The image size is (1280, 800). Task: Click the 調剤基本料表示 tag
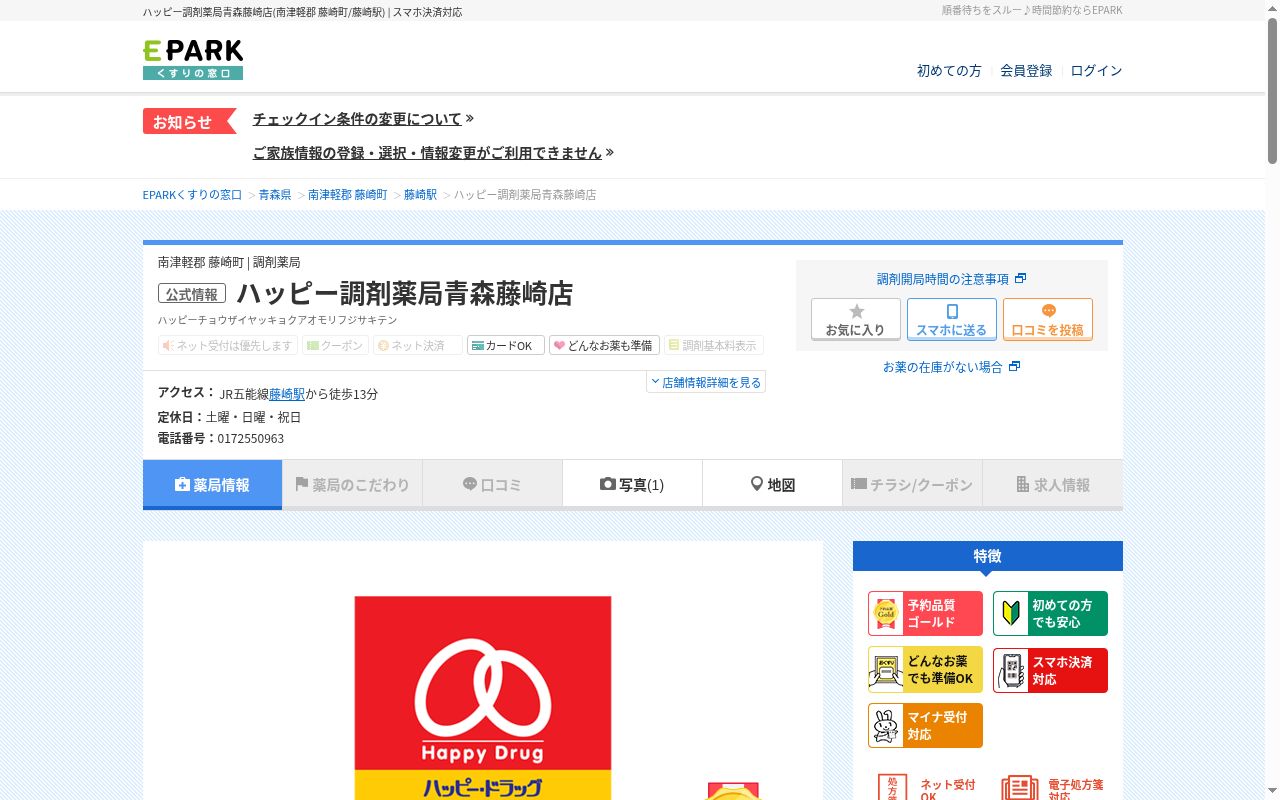coord(714,345)
